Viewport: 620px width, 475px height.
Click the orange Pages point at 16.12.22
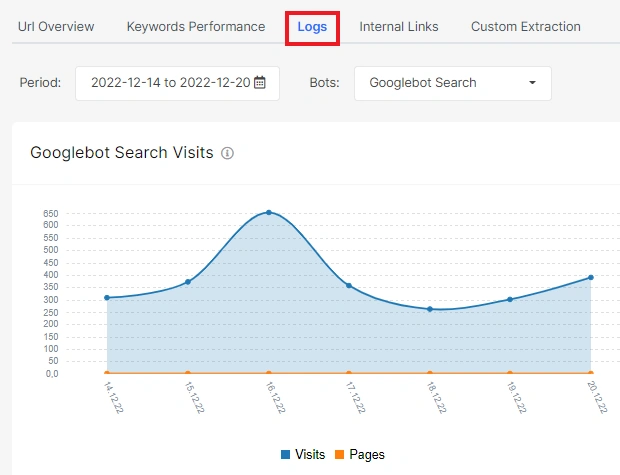pyautogui.click(x=269, y=373)
